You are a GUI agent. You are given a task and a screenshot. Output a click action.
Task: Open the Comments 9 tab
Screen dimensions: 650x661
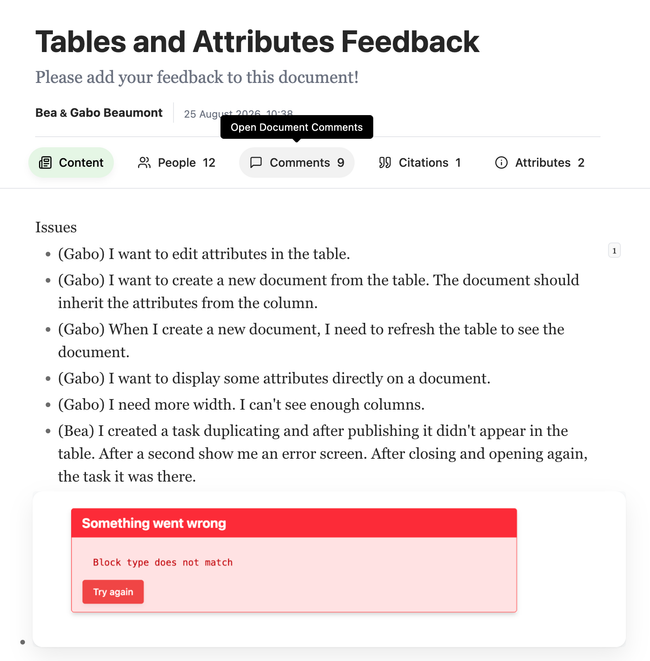click(x=297, y=163)
